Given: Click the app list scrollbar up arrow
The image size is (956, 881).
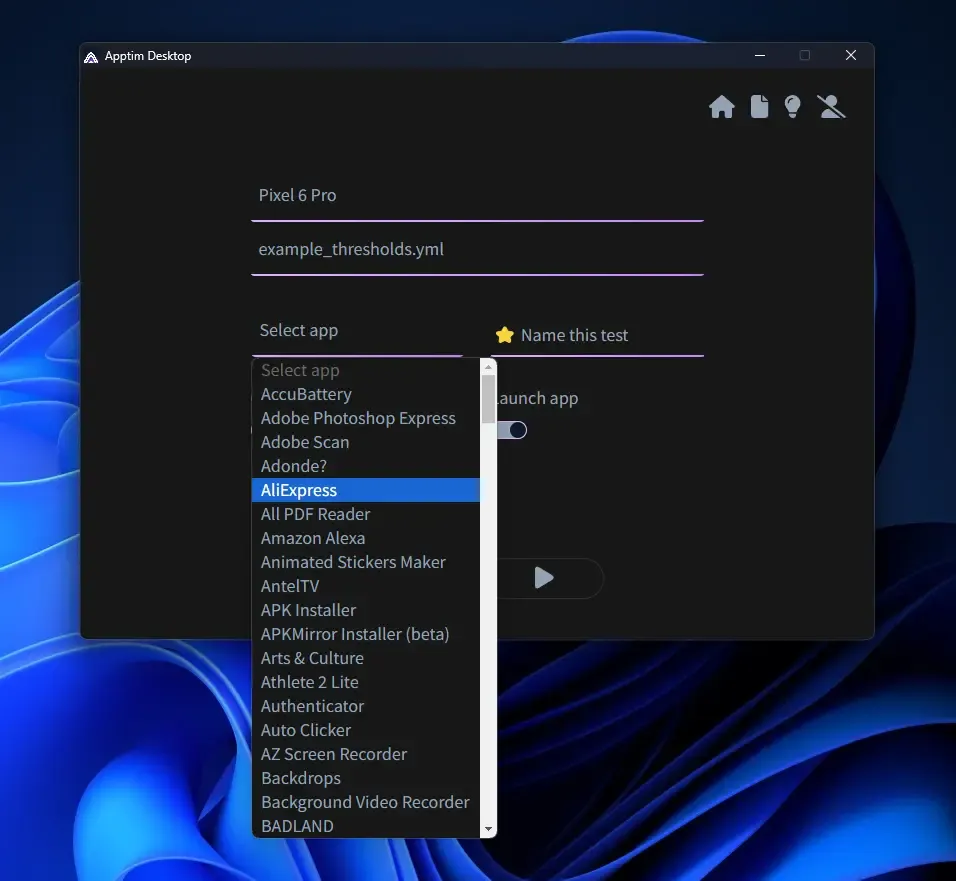Looking at the screenshot, I should coord(488,366).
